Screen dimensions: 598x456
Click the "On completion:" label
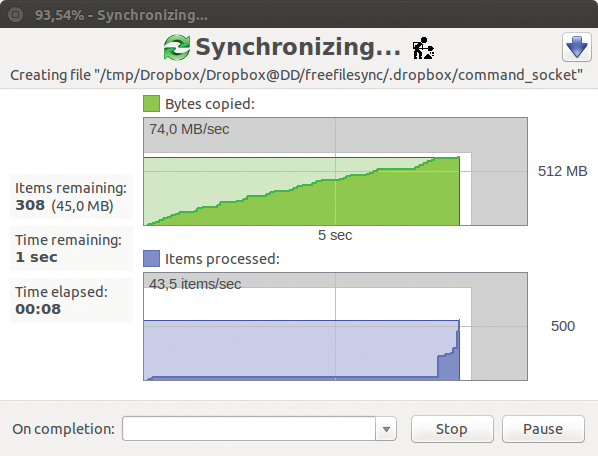pos(63,429)
